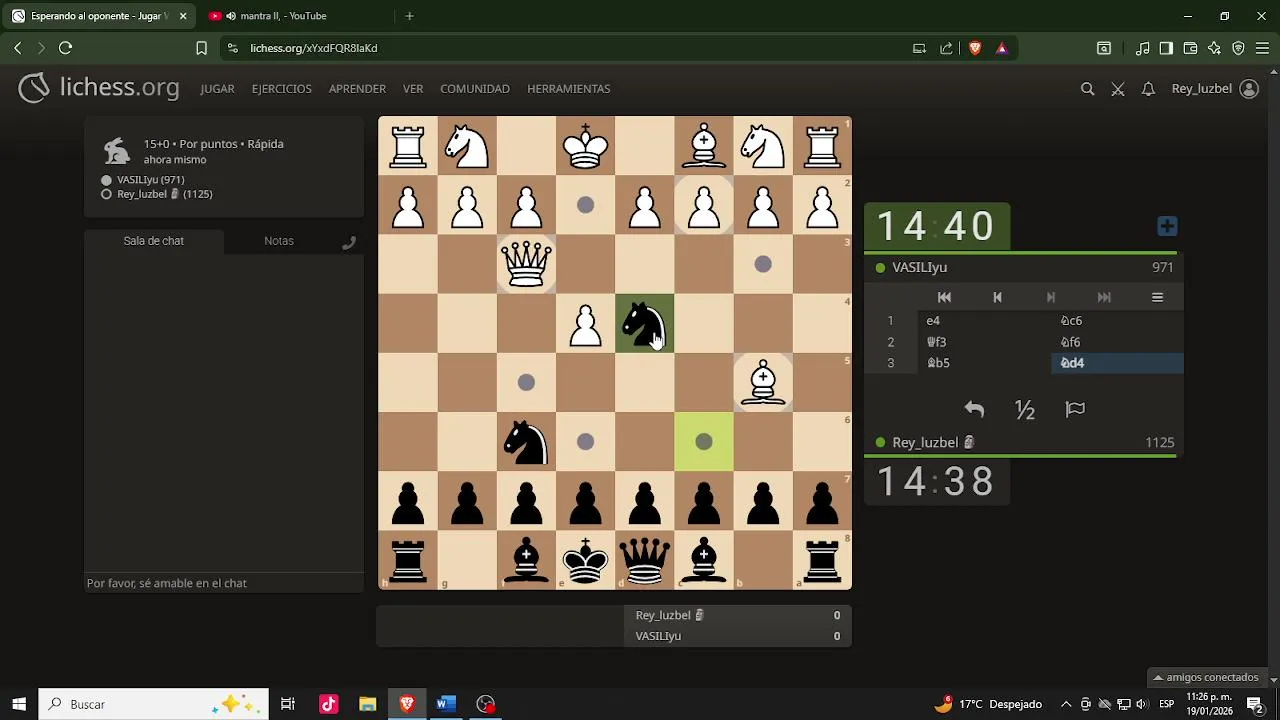Reload the lichess page
This screenshot has height=720, width=1280.
[65, 48]
